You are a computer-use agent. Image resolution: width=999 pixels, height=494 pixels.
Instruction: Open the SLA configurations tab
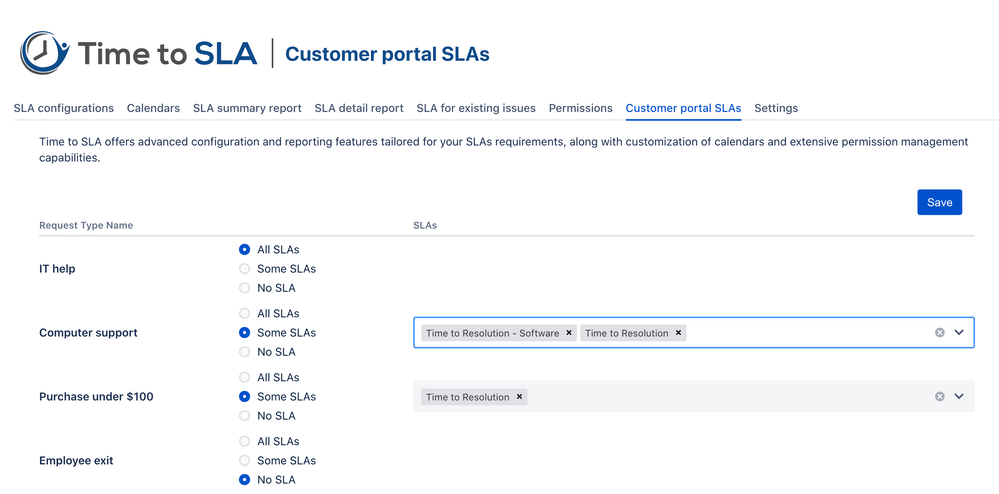pyautogui.click(x=63, y=108)
